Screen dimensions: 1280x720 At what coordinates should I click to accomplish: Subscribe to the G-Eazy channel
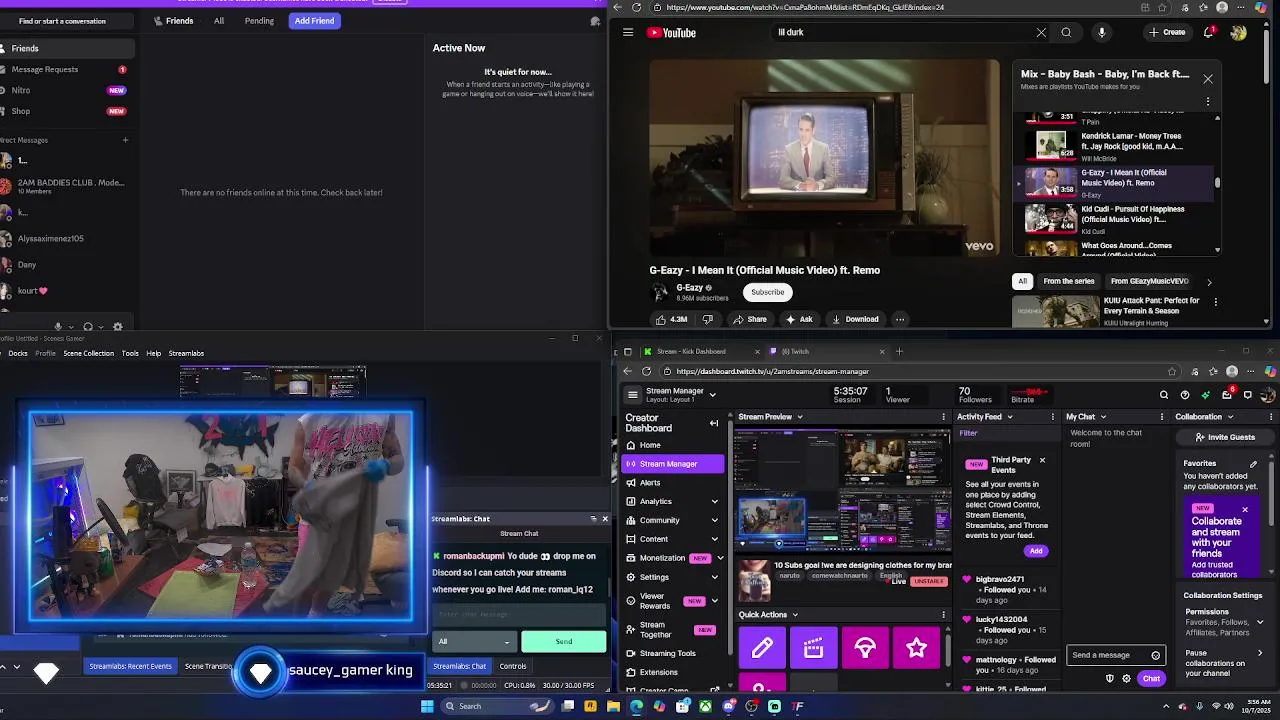click(768, 292)
